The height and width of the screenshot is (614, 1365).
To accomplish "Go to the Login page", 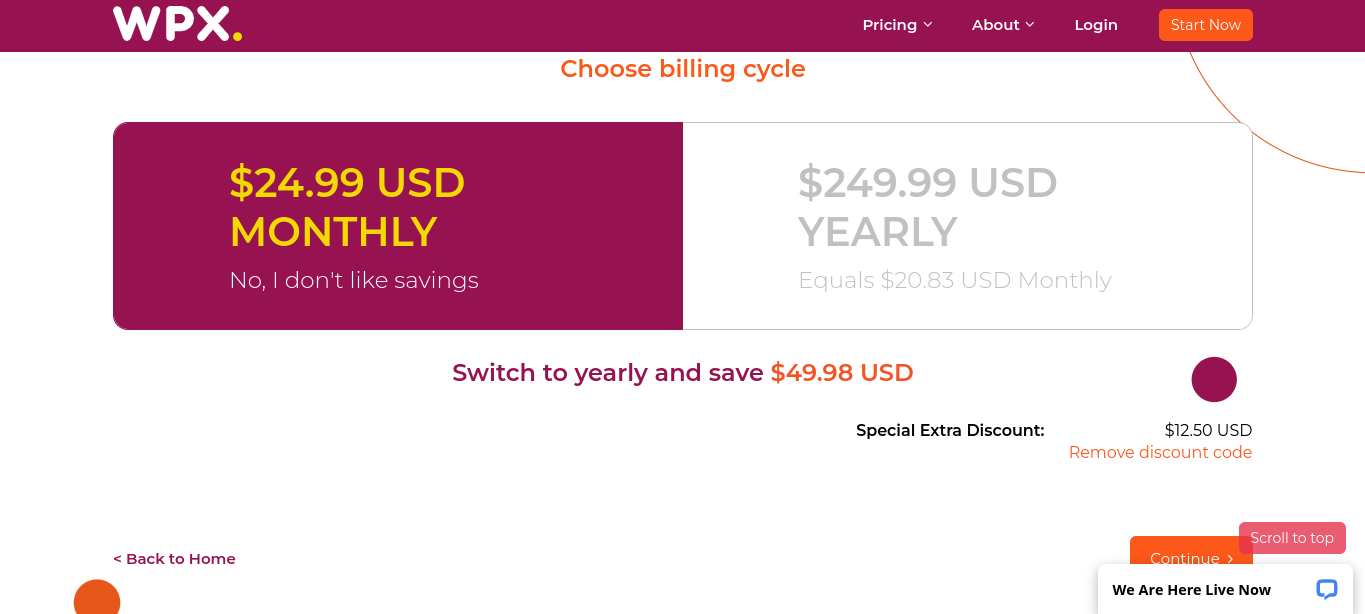I will pos(1096,25).
